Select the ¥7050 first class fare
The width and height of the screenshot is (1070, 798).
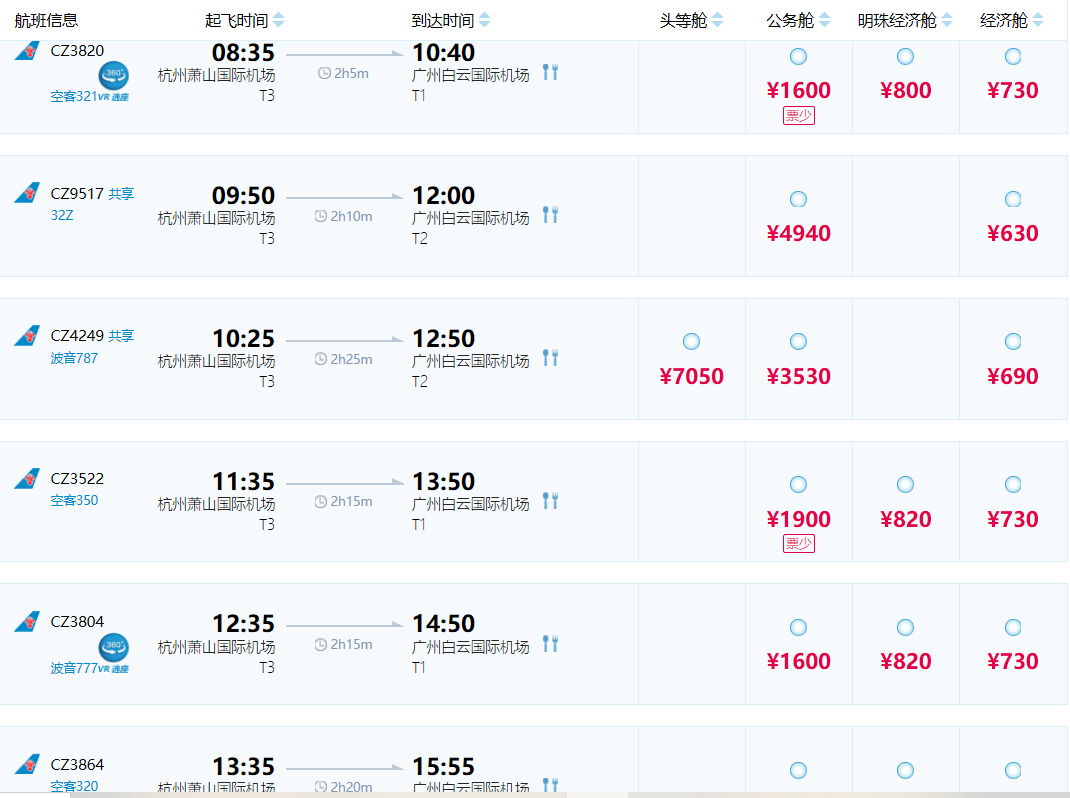point(691,342)
